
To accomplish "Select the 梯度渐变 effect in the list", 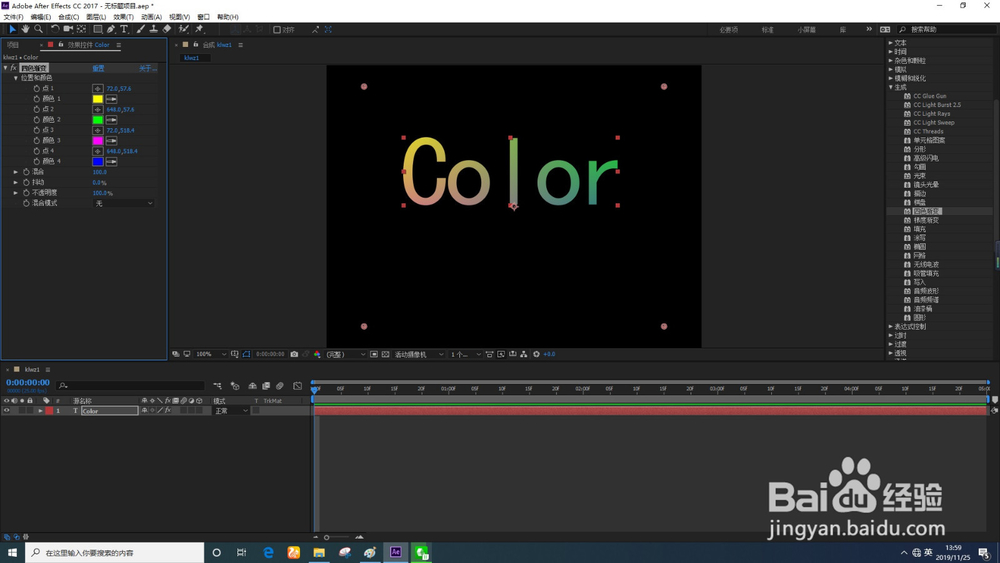I will [x=926, y=220].
